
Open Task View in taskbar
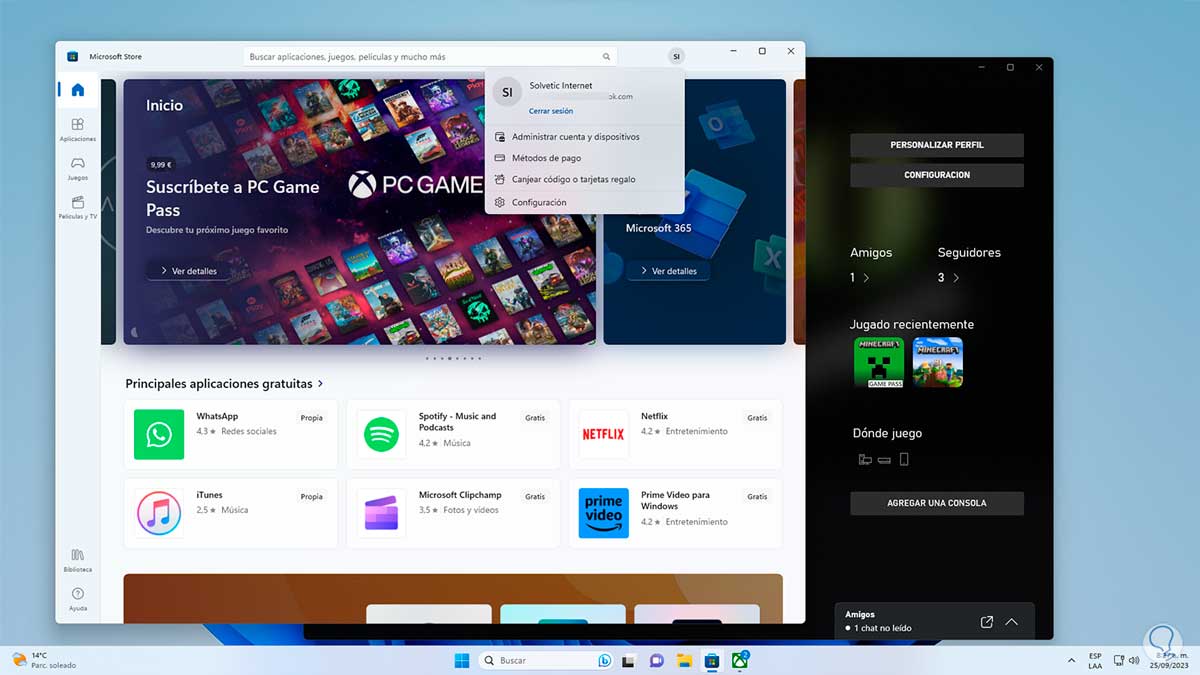pos(630,660)
